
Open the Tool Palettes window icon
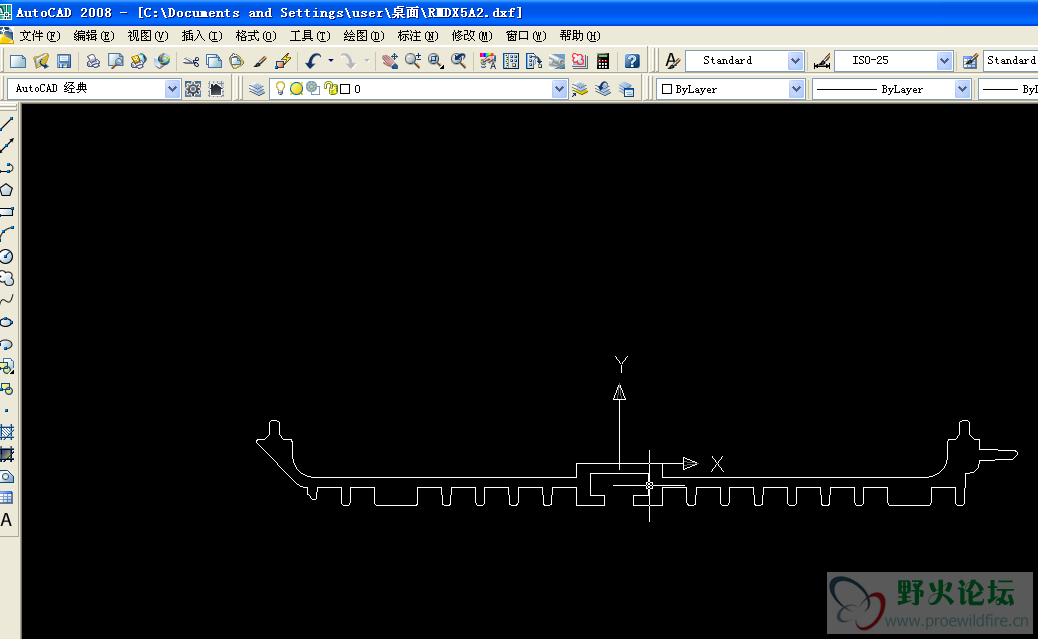(x=534, y=62)
